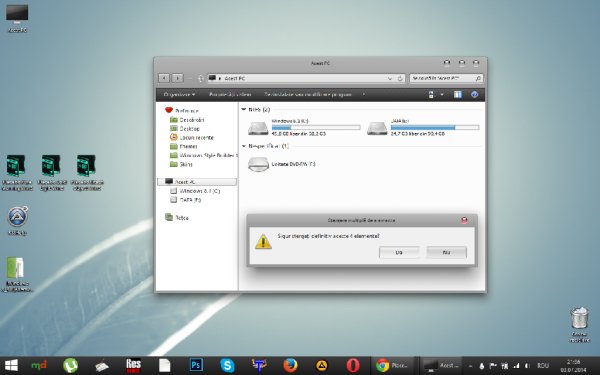Open the taskbar clock and date
This screenshot has height=375, width=600.
[573, 366]
